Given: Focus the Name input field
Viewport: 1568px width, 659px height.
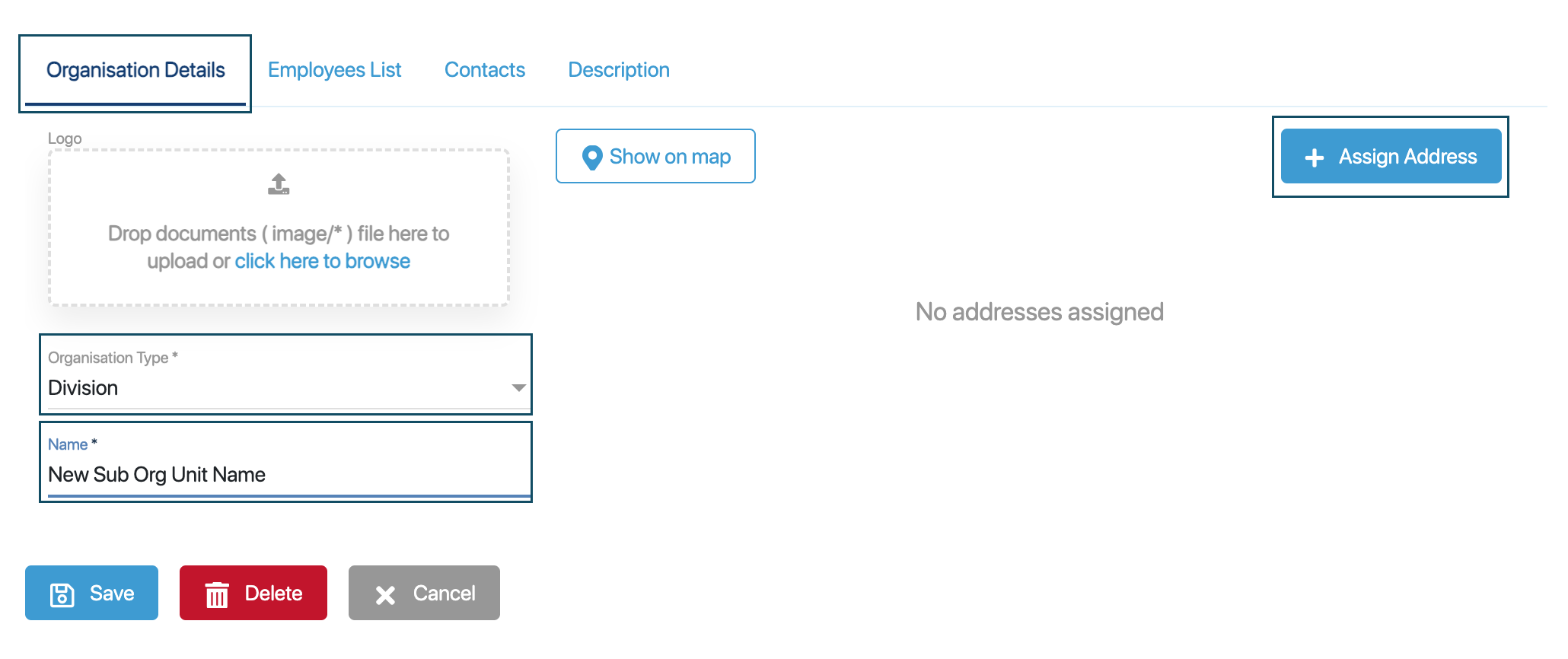Looking at the screenshot, I should tap(285, 475).
